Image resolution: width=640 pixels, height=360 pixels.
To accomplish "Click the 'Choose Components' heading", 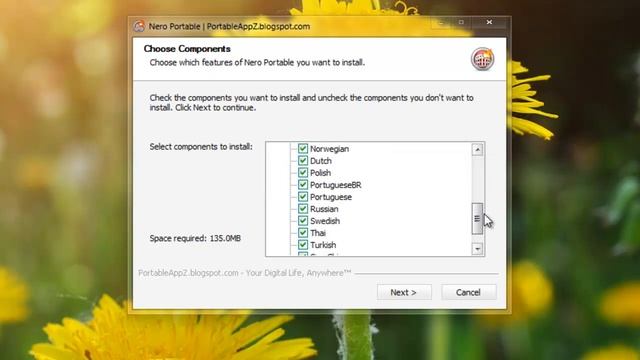I will click(187, 49).
